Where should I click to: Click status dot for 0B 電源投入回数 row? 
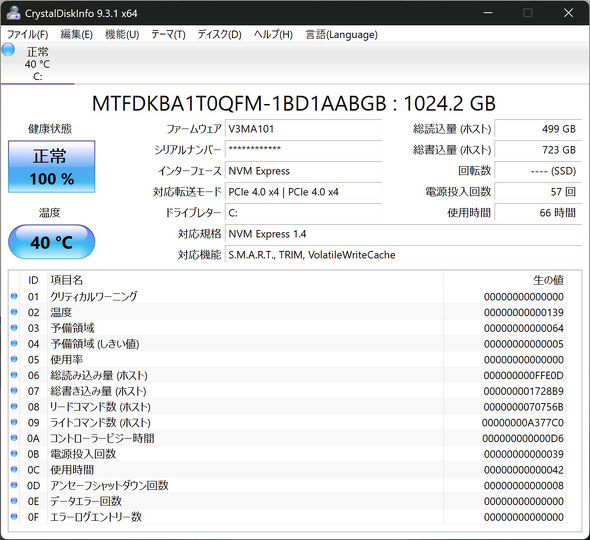[x=14, y=454]
